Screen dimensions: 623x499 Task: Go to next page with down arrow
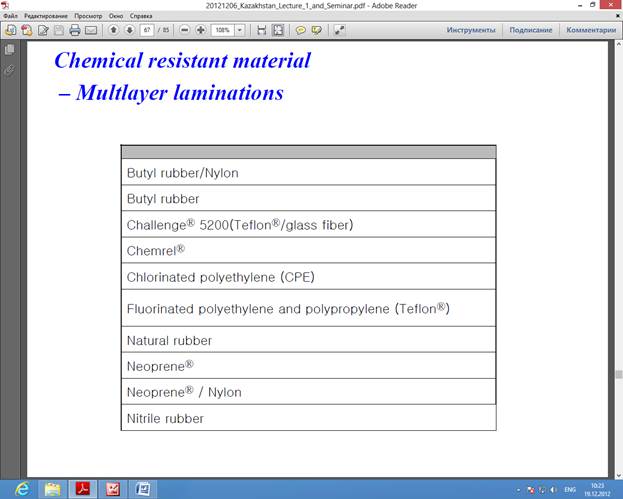coord(130,30)
